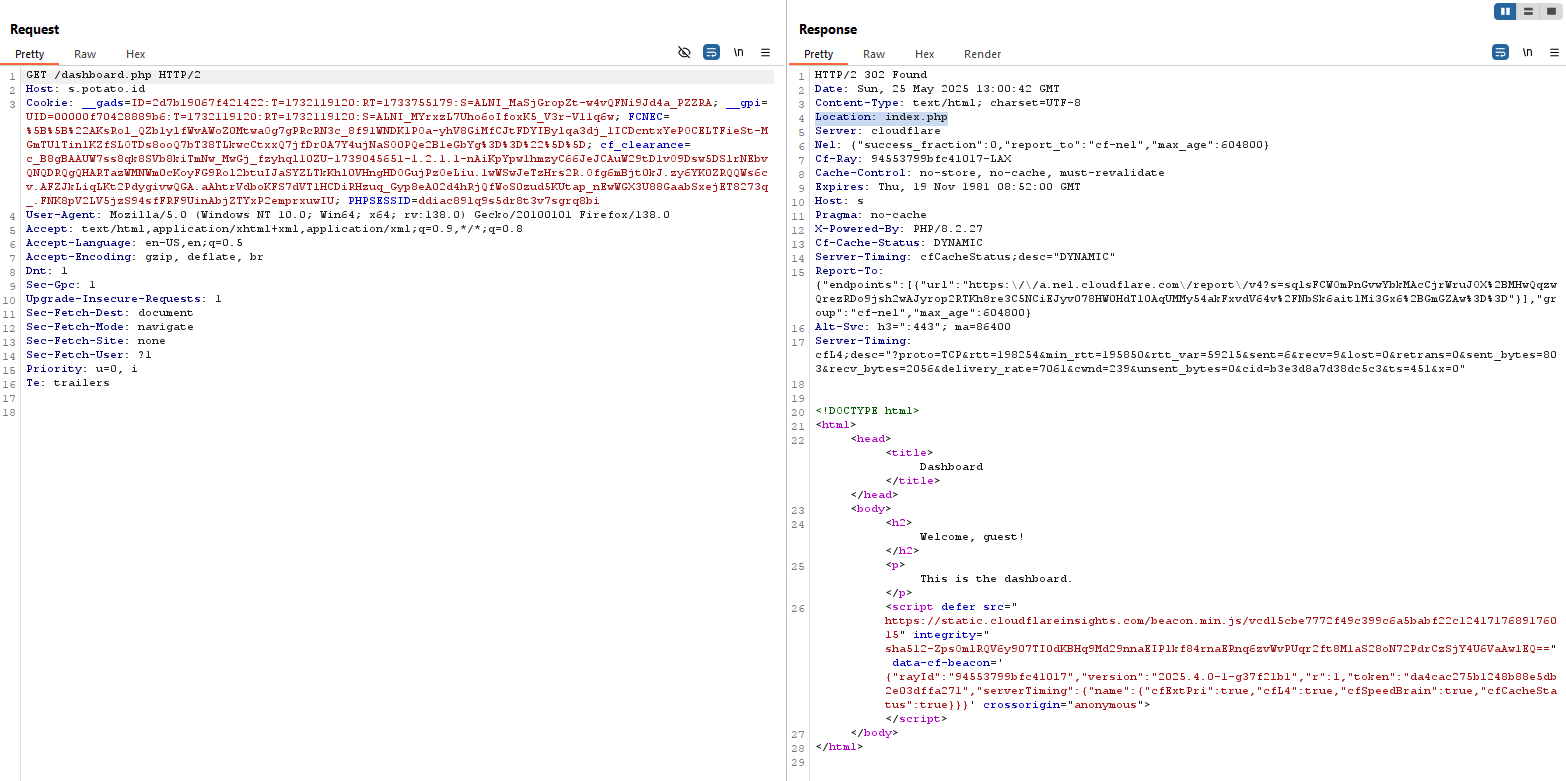
Task: Switch to combined tabbed layout view
Action: tap(1551, 11)
